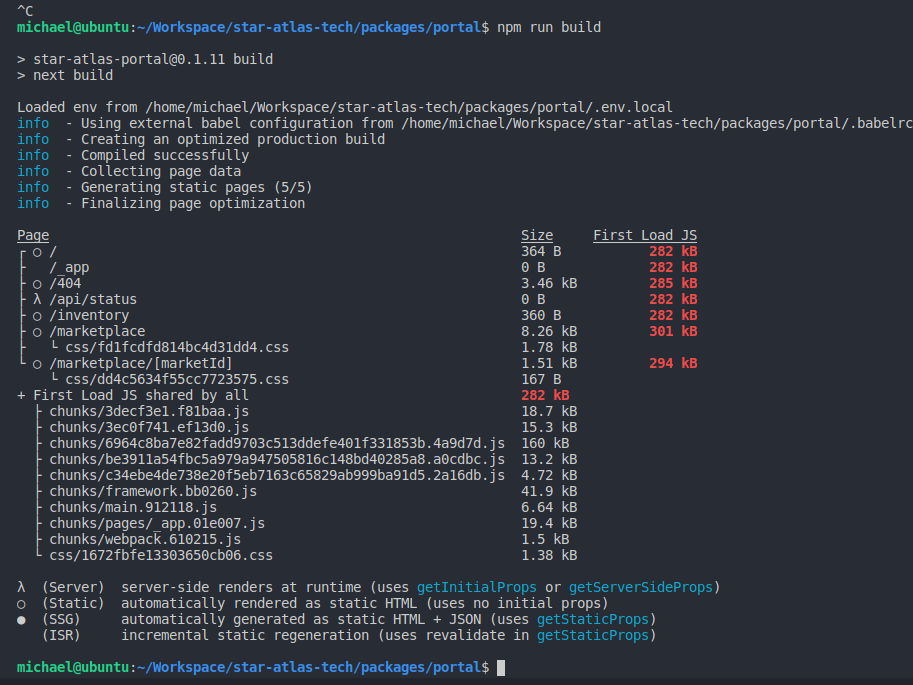Click 'chunks/framework.bb0260.js' file name
913x685 pixels.
click(x=153, y=492)
